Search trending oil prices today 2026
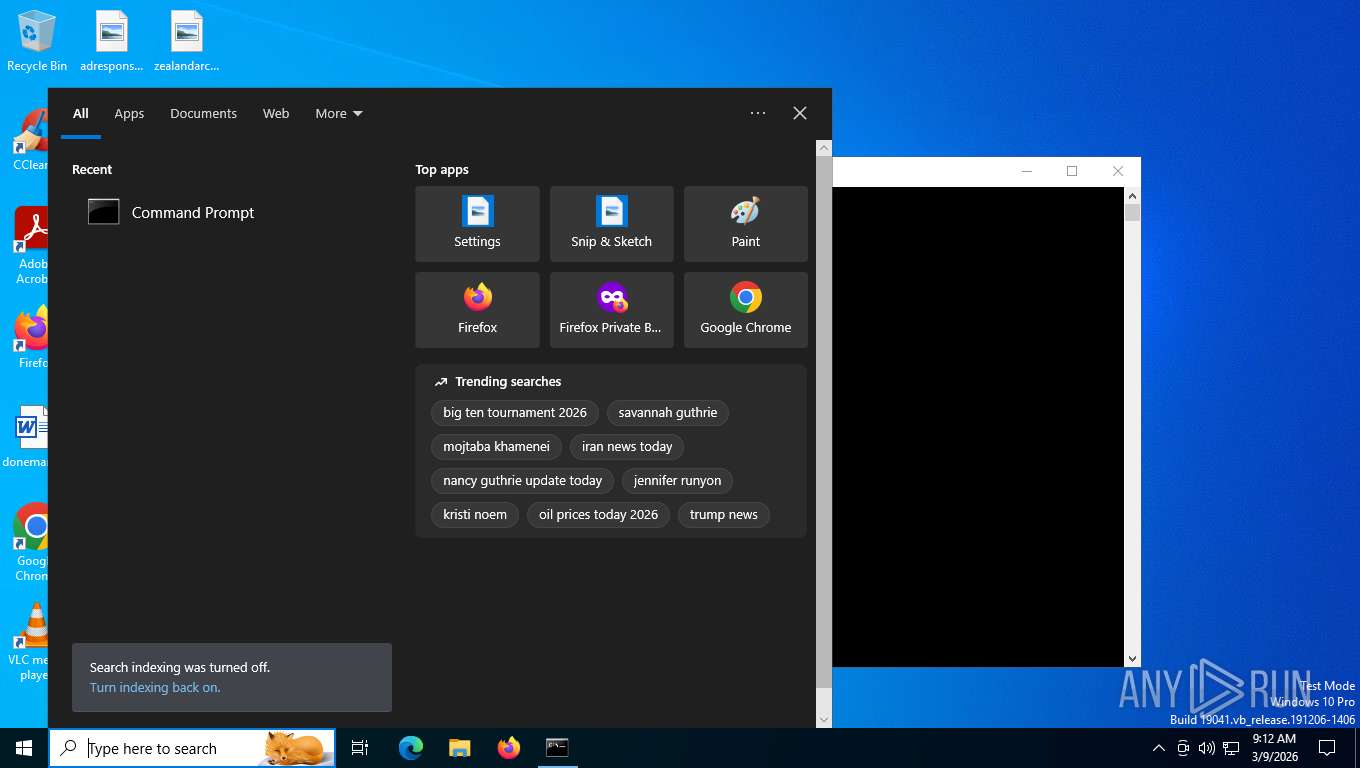This screenshot has height=768, width=1360. pyautogui.click(x=598, y=515)
